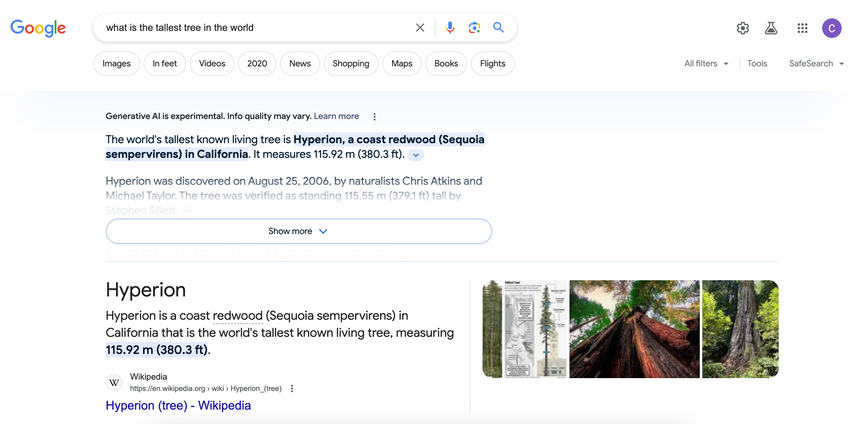Select the 2020 filter chip
This screenshot has height=424, width=856.
tap(257, 64)
